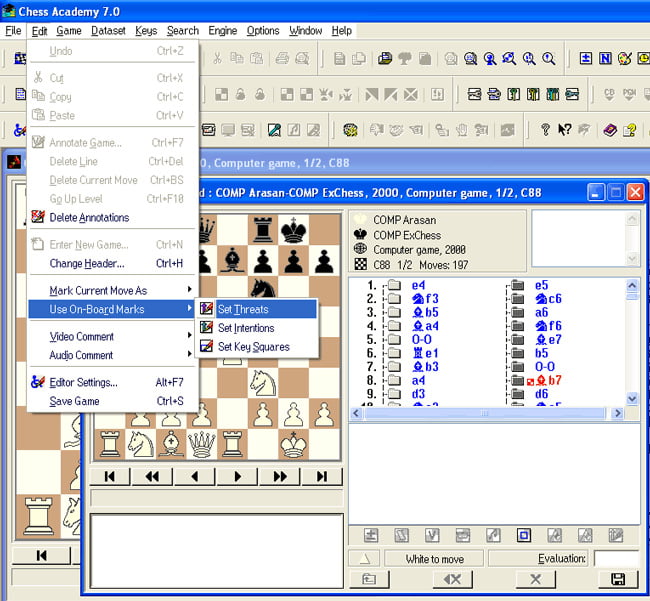Click the question mark help toolbar icon
The width and height of the screenshot is (650, 601).
[x=545, y=130]
